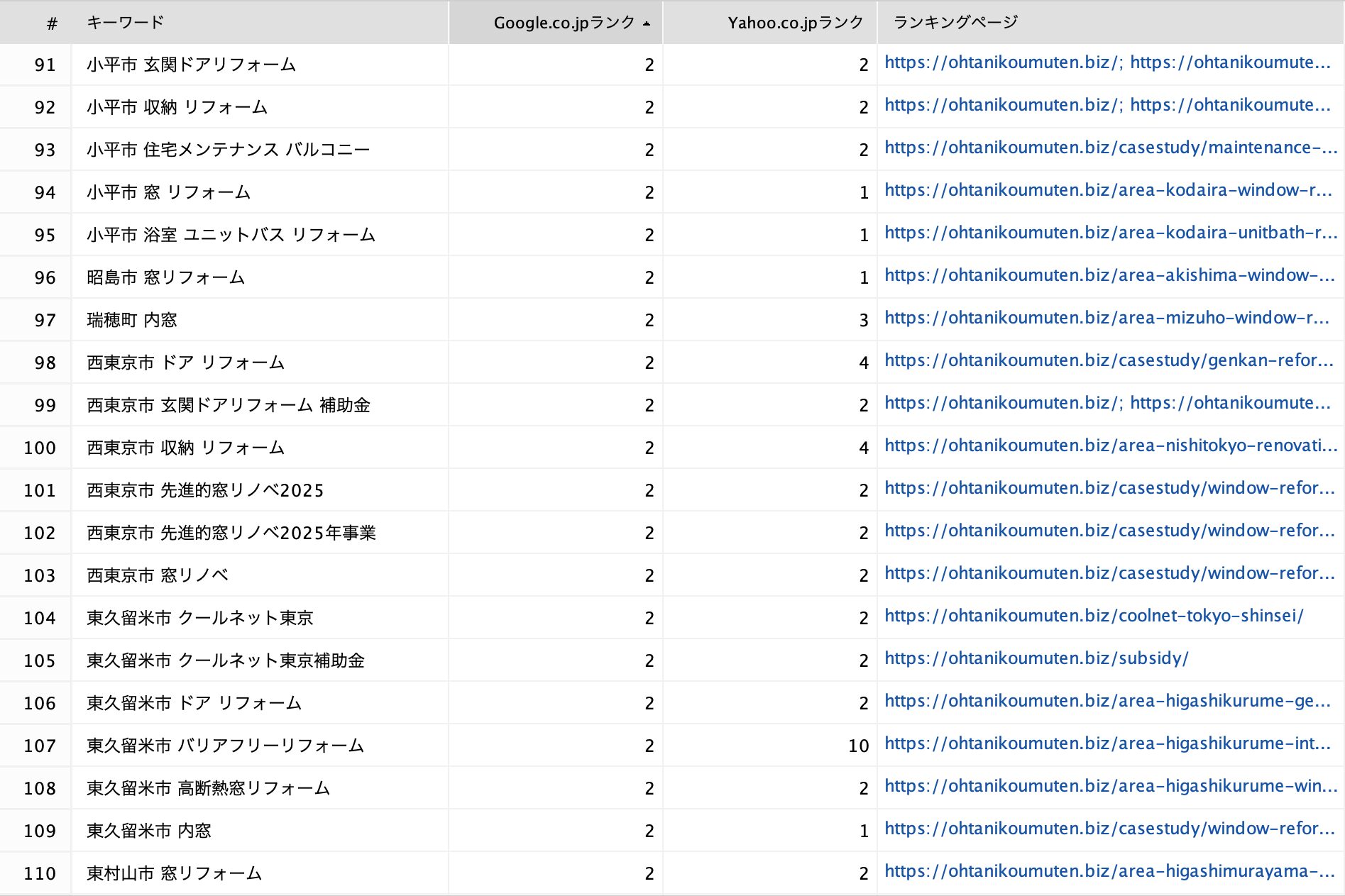Screen dimensions: 1345x896
Task: Open the area-kodaira-unitbath ranking page link
Action: pos(1110,233)
